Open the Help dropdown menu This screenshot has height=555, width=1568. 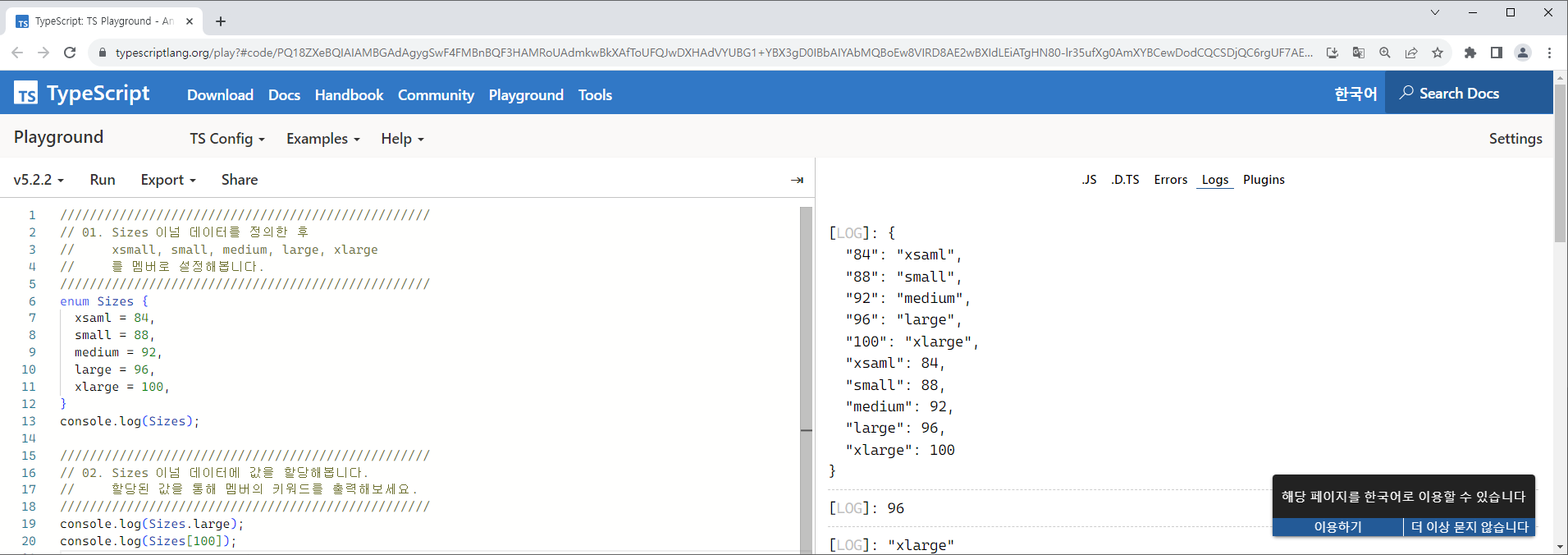[x=402, y=139]
